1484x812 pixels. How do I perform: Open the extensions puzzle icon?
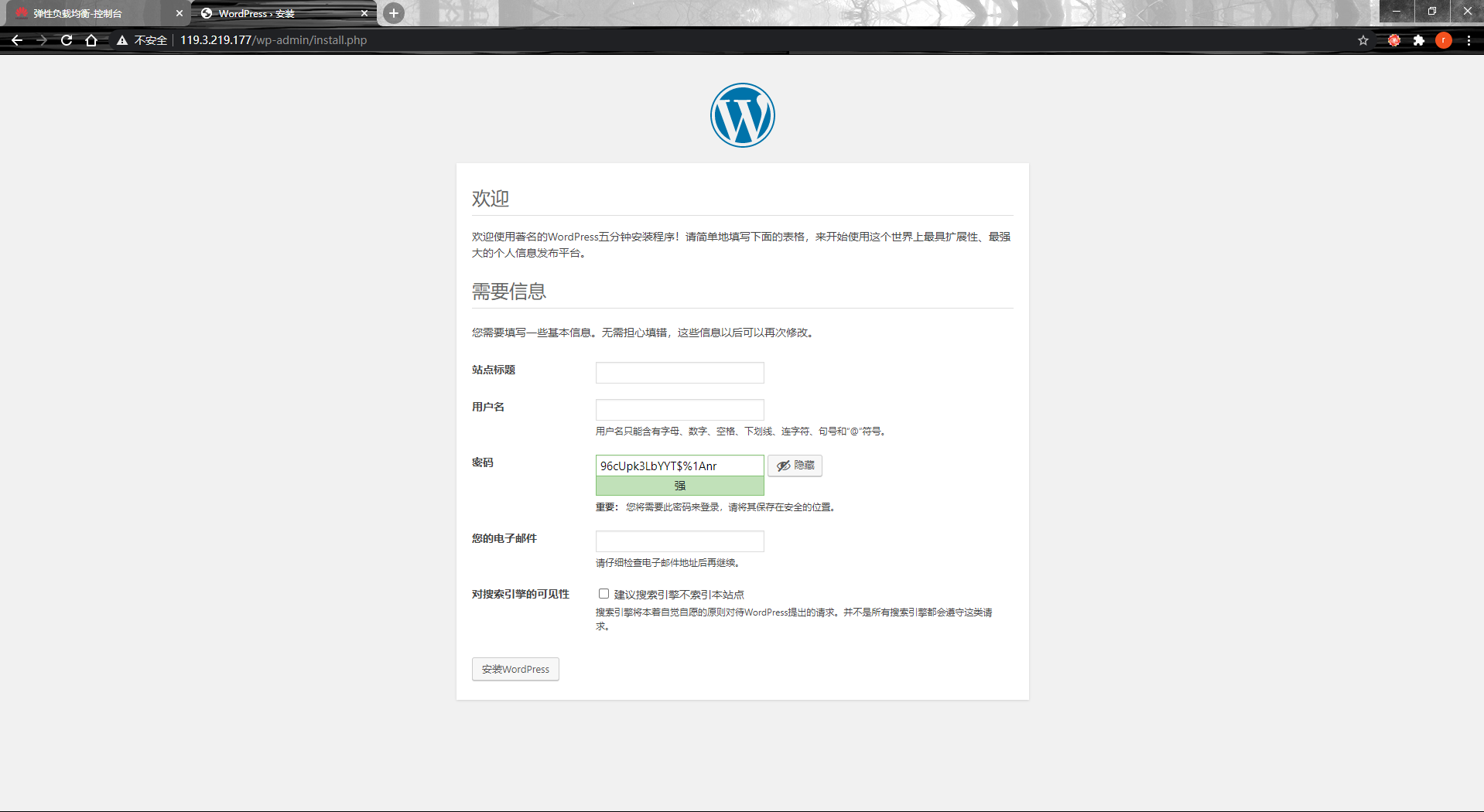[x=1419, y=40]
